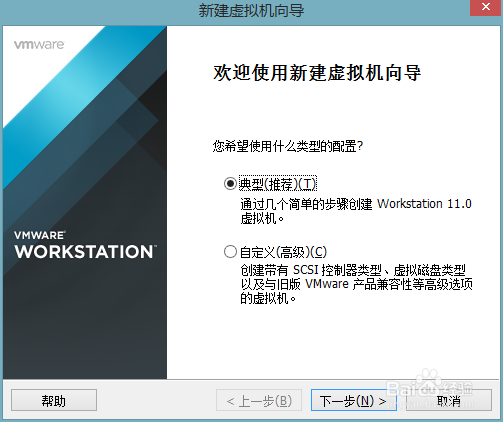This screenshot has height=422, width=503.
Task: Click the disabled 上一步(B) button
Action: (x=259, y=400)
